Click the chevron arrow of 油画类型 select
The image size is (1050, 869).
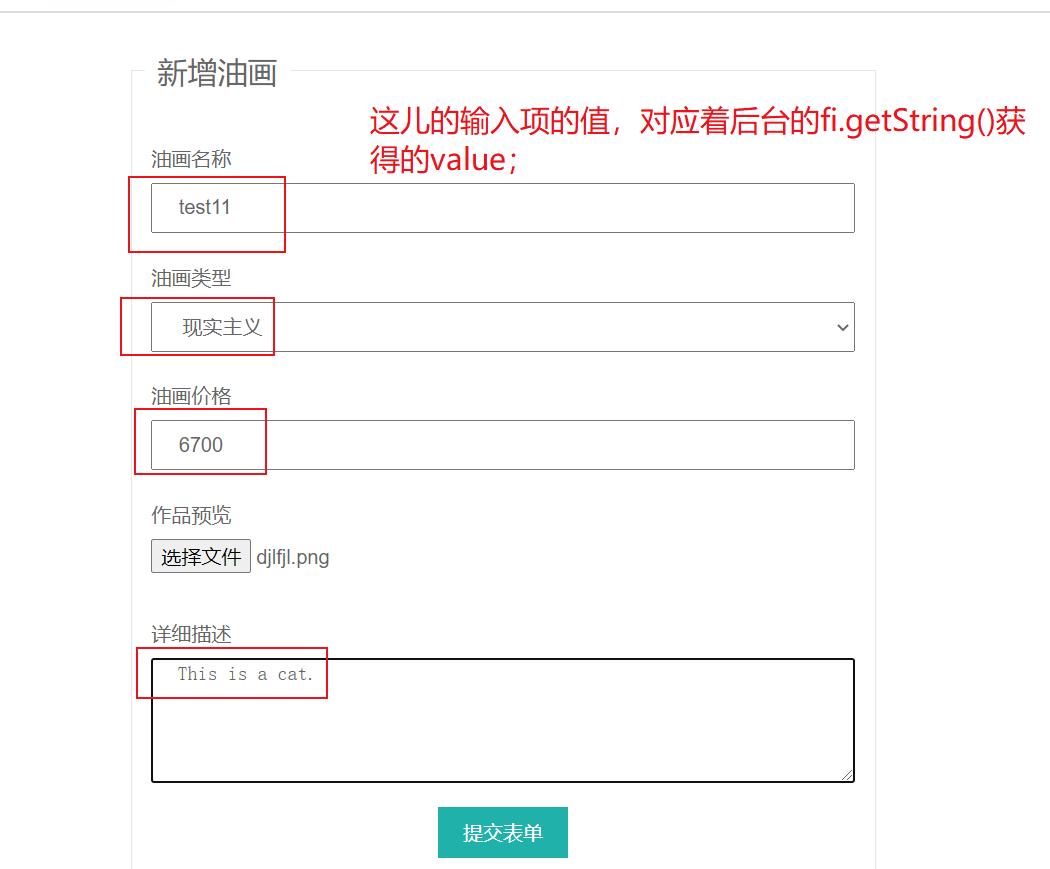[x=842, y=328]
